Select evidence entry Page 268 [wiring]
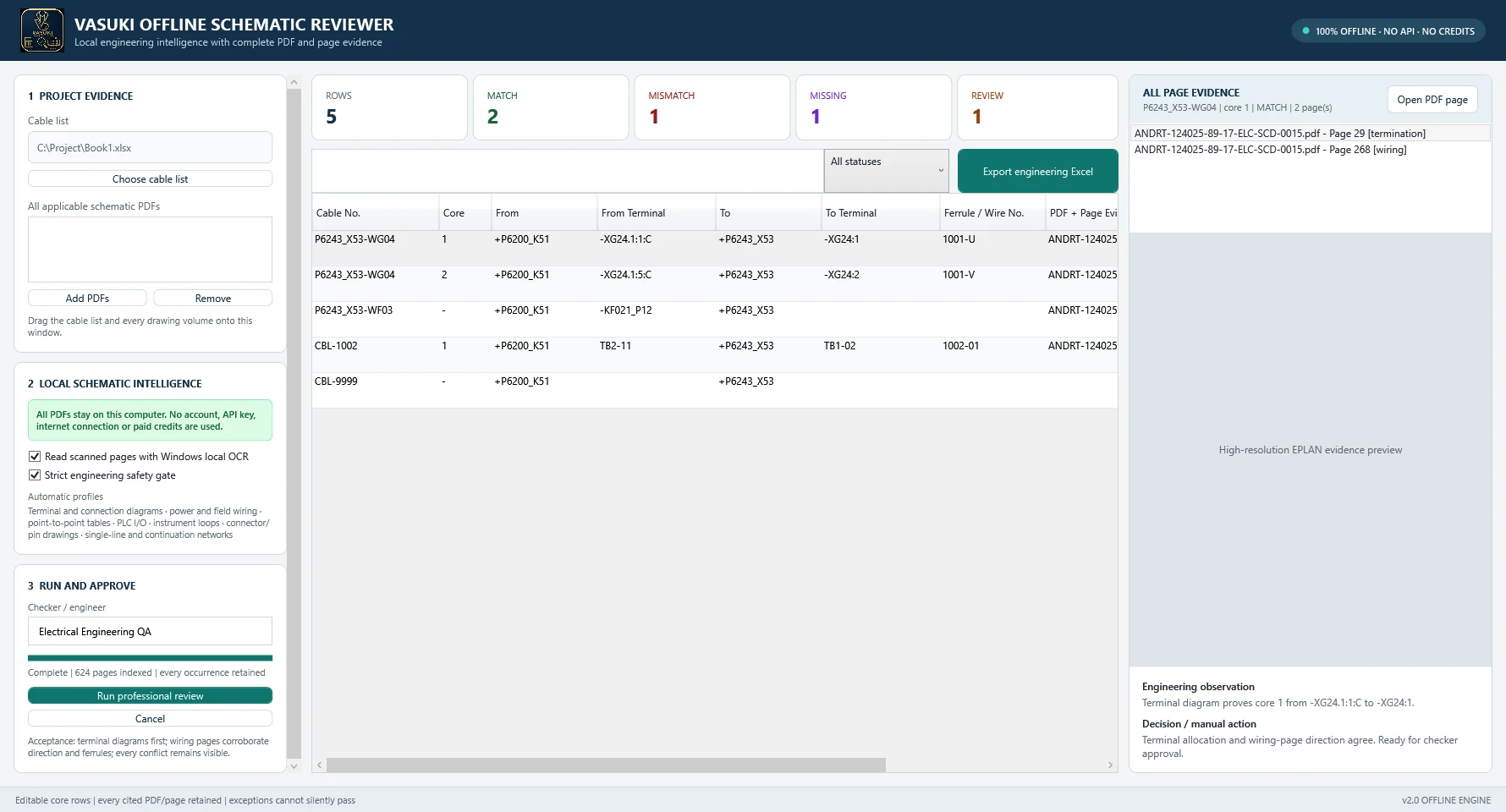The height and width of the screenshot is (812, 1506). point(1310,150)
